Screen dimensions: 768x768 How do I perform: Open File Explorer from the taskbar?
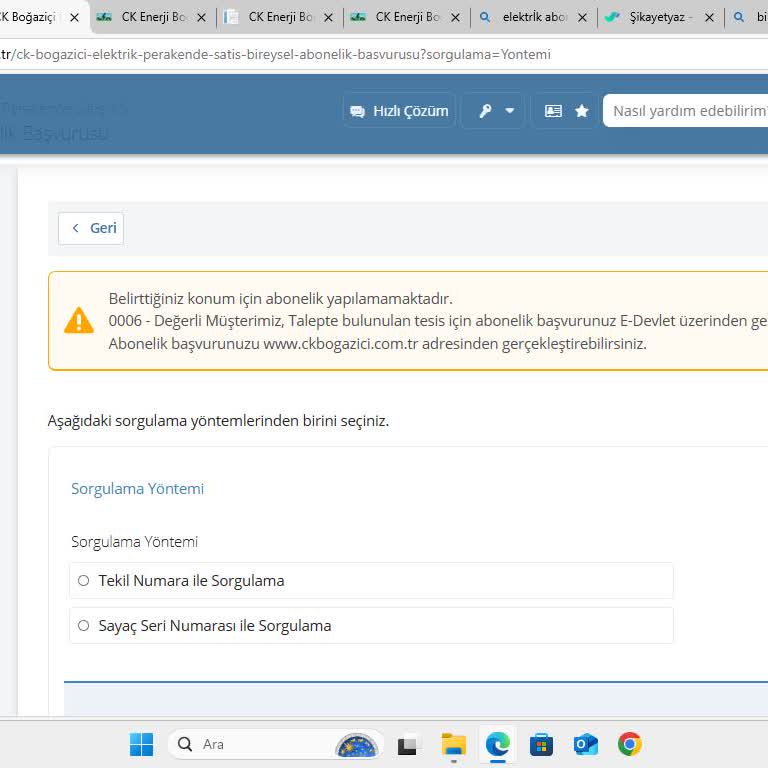(x=454, y=744)
